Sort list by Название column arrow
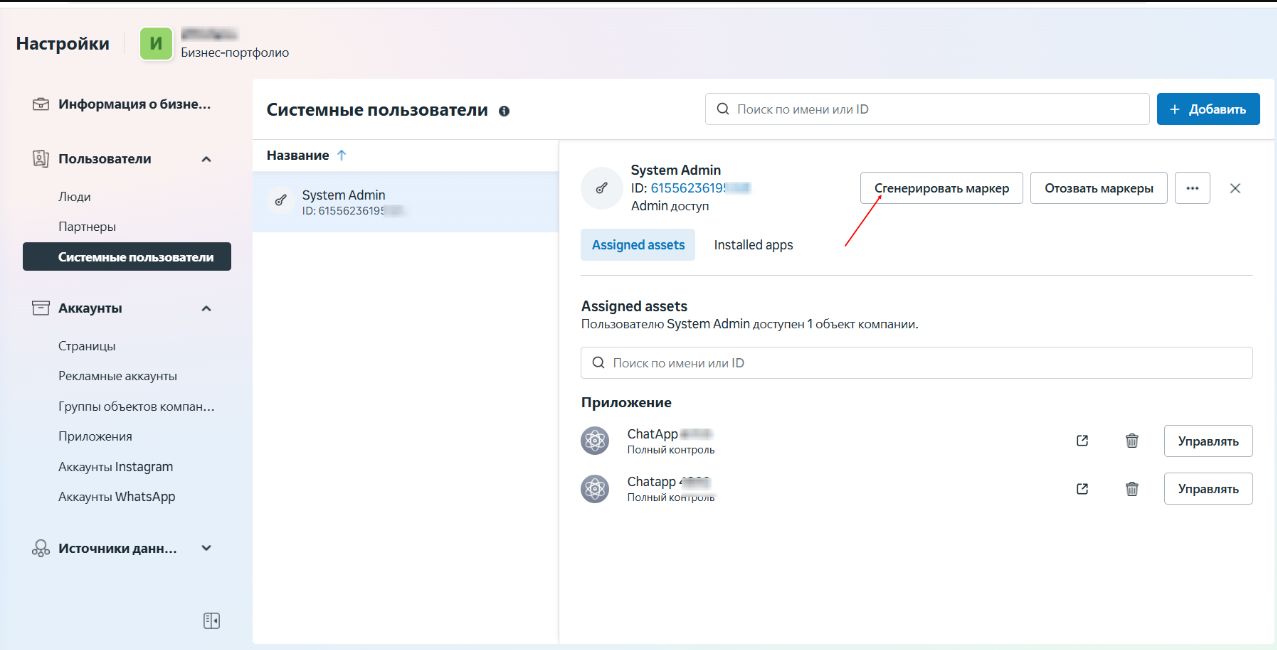The height and width of the screenshot is (650, 1277). click(341, 156)
